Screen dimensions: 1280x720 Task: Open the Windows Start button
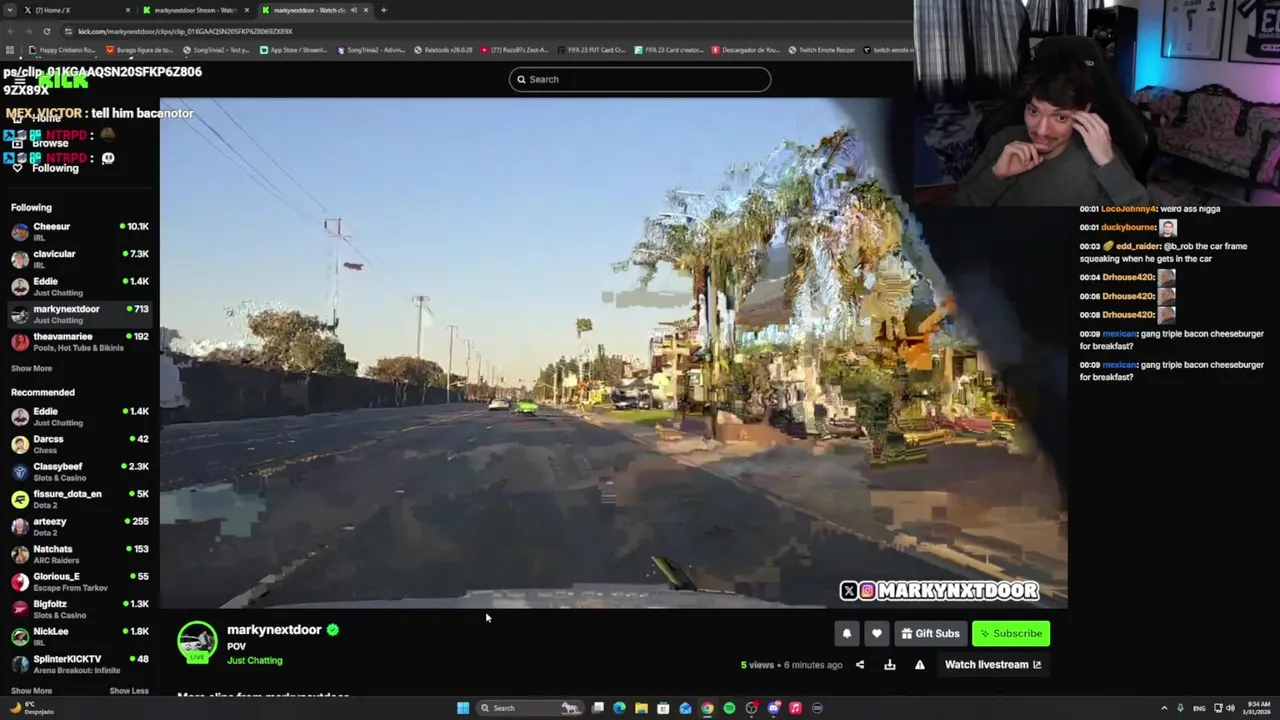click(463, 708)
